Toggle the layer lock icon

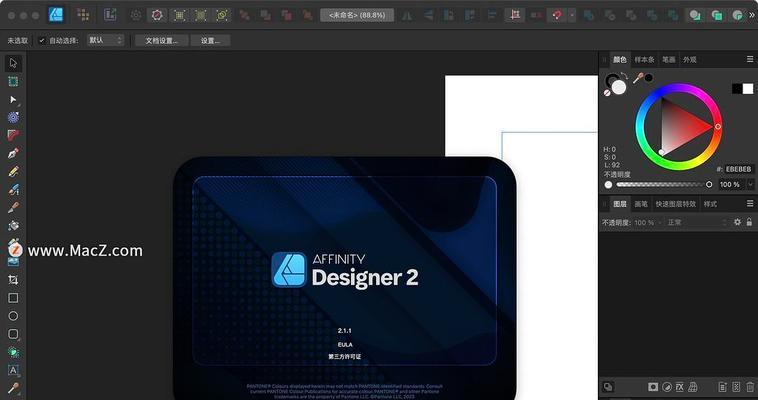749,222
